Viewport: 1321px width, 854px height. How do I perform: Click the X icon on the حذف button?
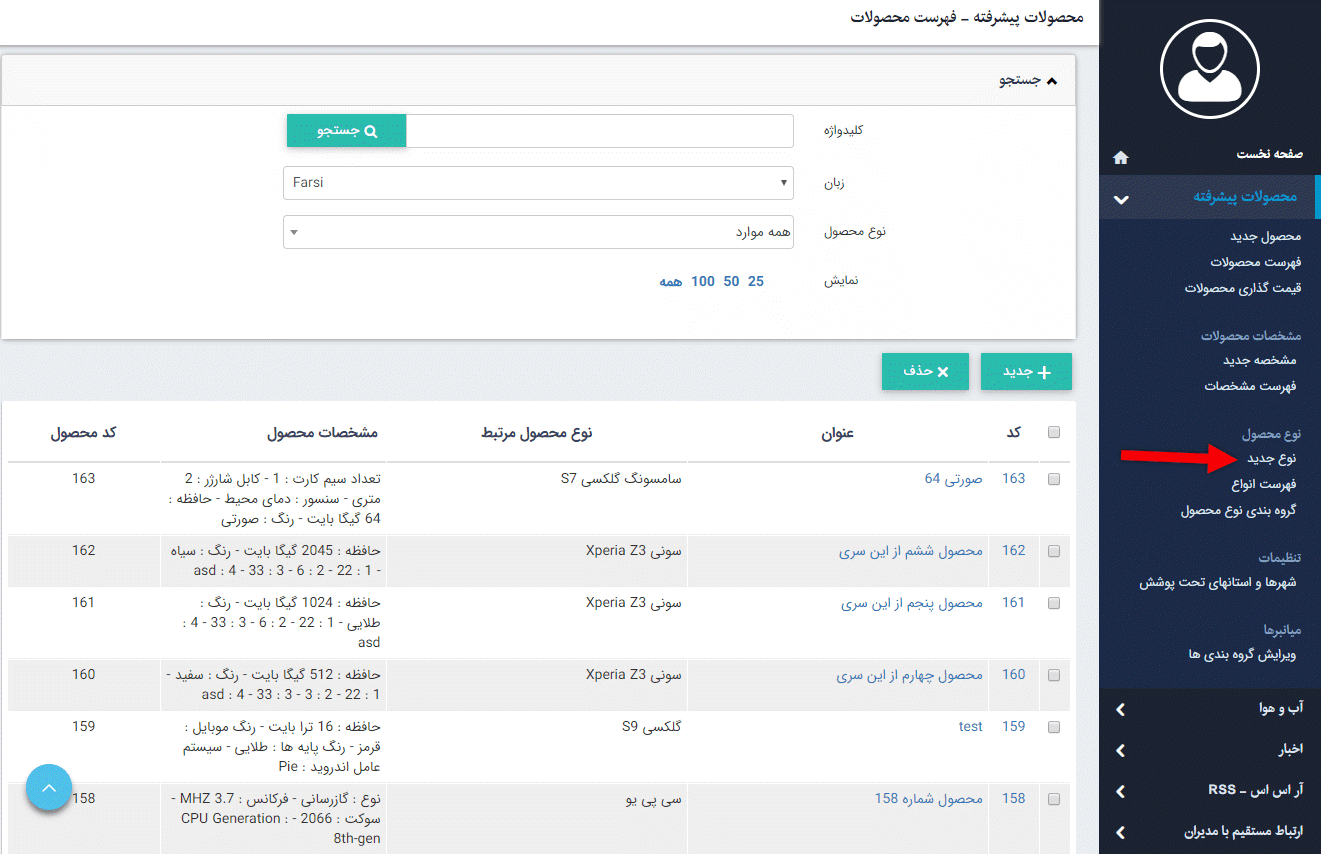(x=941, y=371)
